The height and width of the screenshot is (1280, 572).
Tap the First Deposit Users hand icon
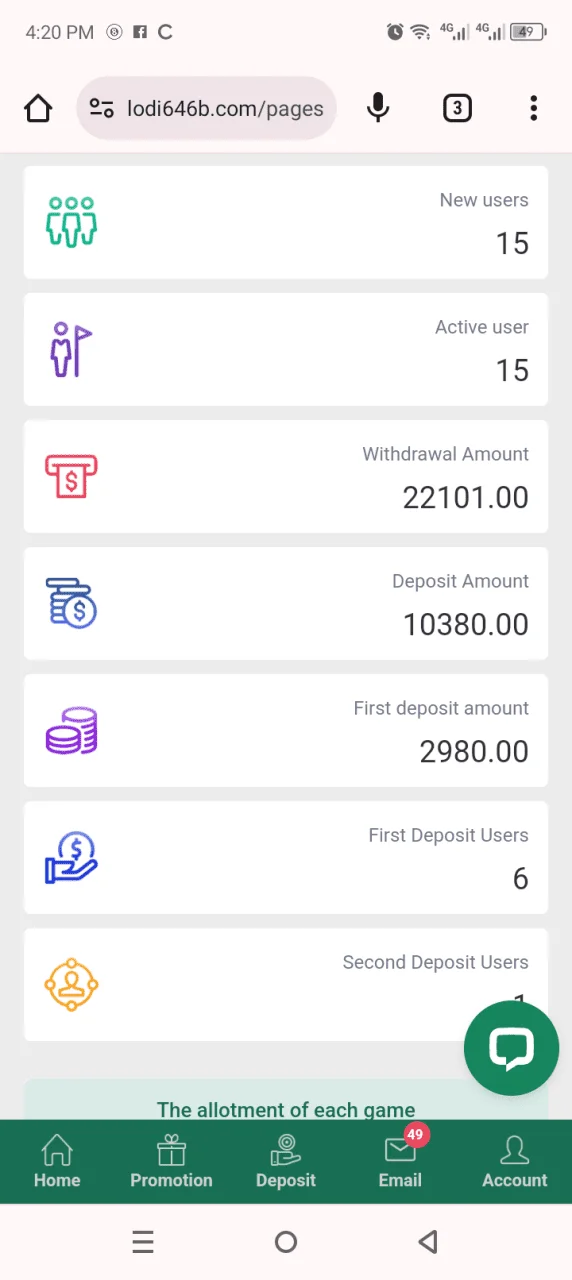click(x=71, y=858)
